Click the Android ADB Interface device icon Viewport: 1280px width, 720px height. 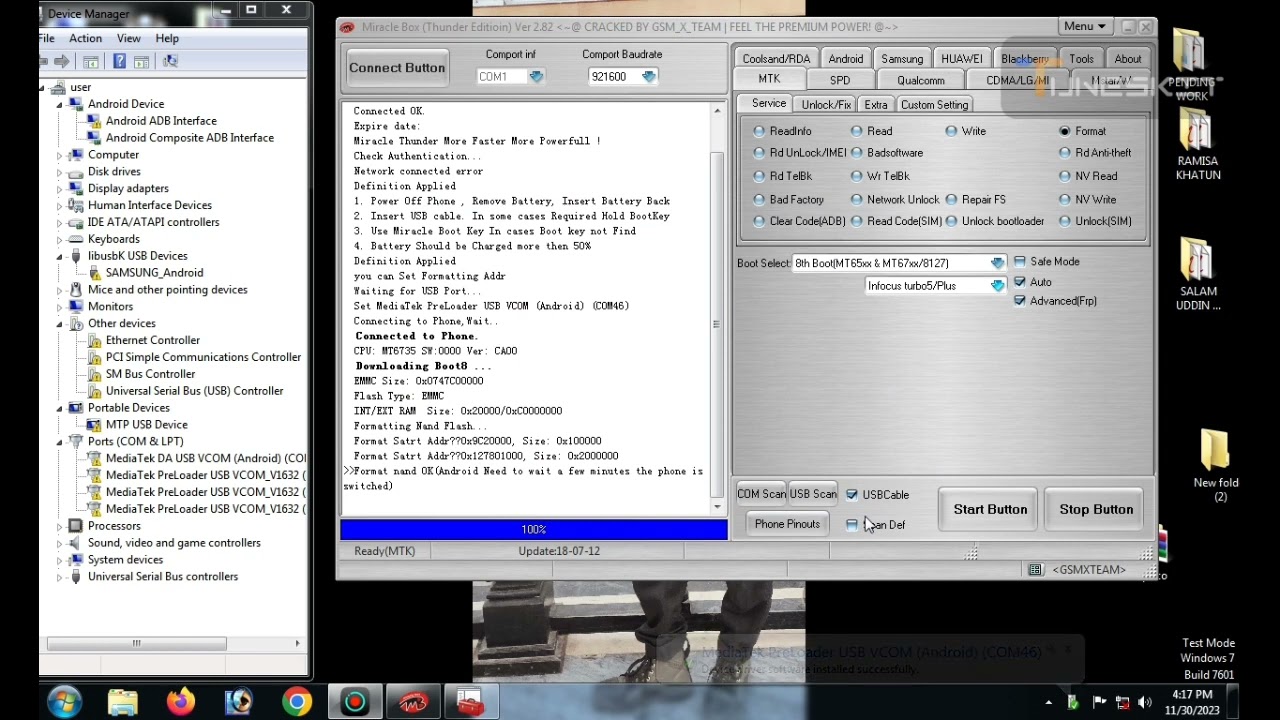click(x=94, y=121)
